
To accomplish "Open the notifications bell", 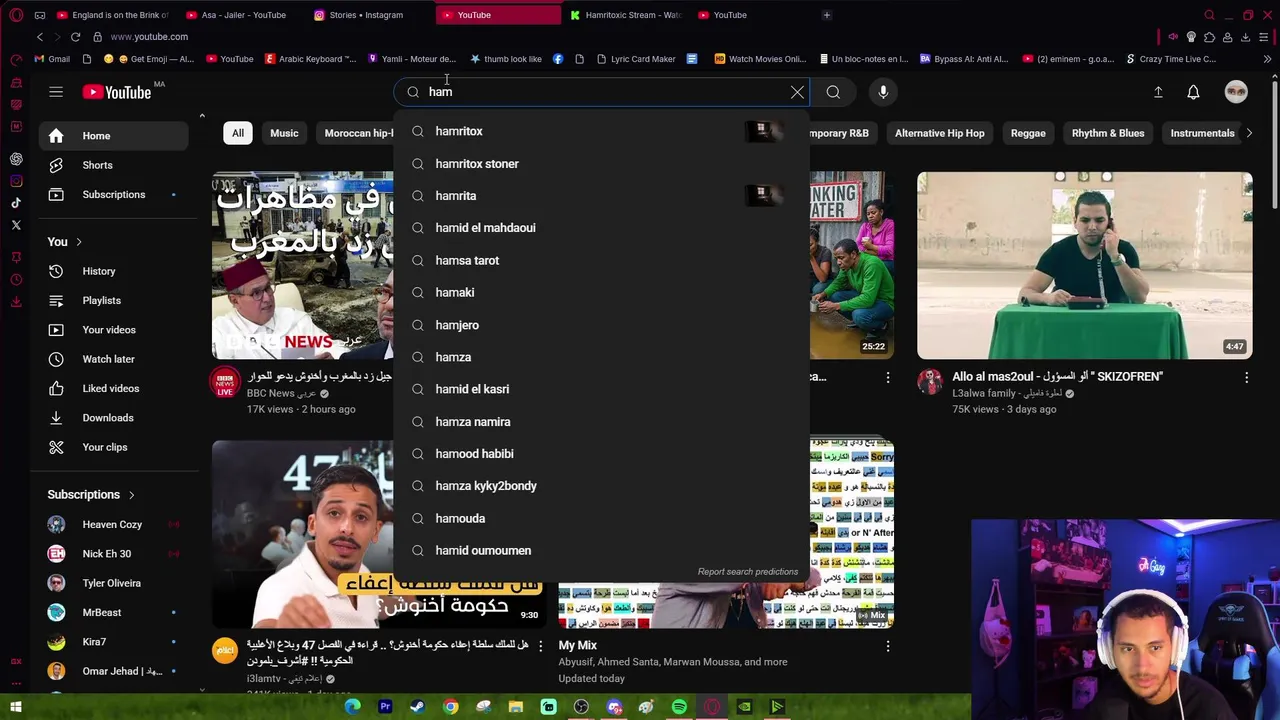I will click(x=1193, y=92).
